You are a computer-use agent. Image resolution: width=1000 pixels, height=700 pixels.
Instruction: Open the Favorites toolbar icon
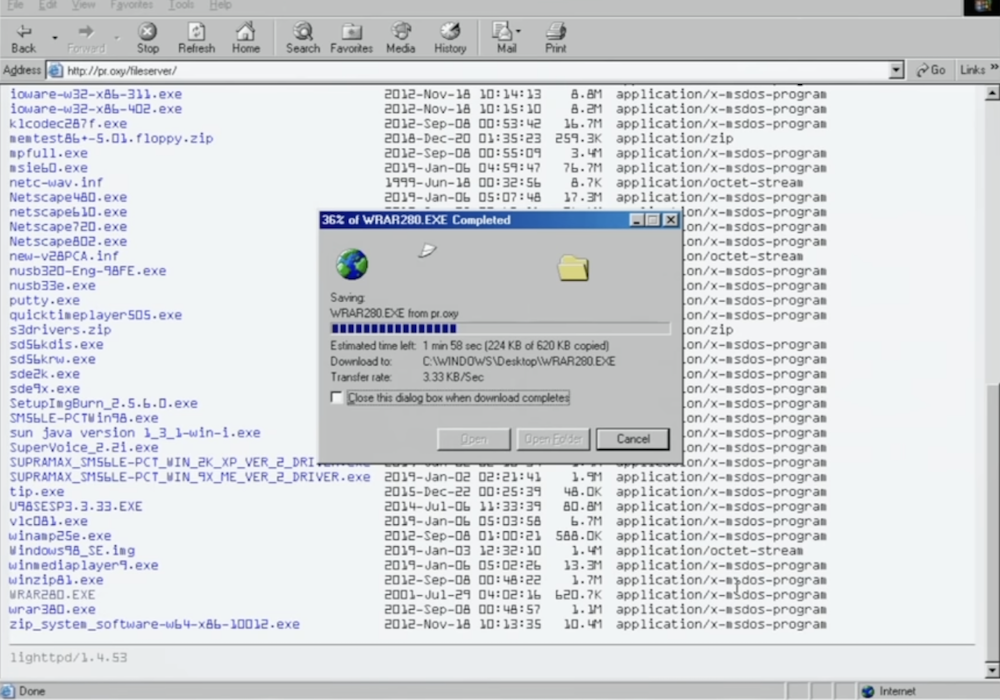tap(351, 31)
